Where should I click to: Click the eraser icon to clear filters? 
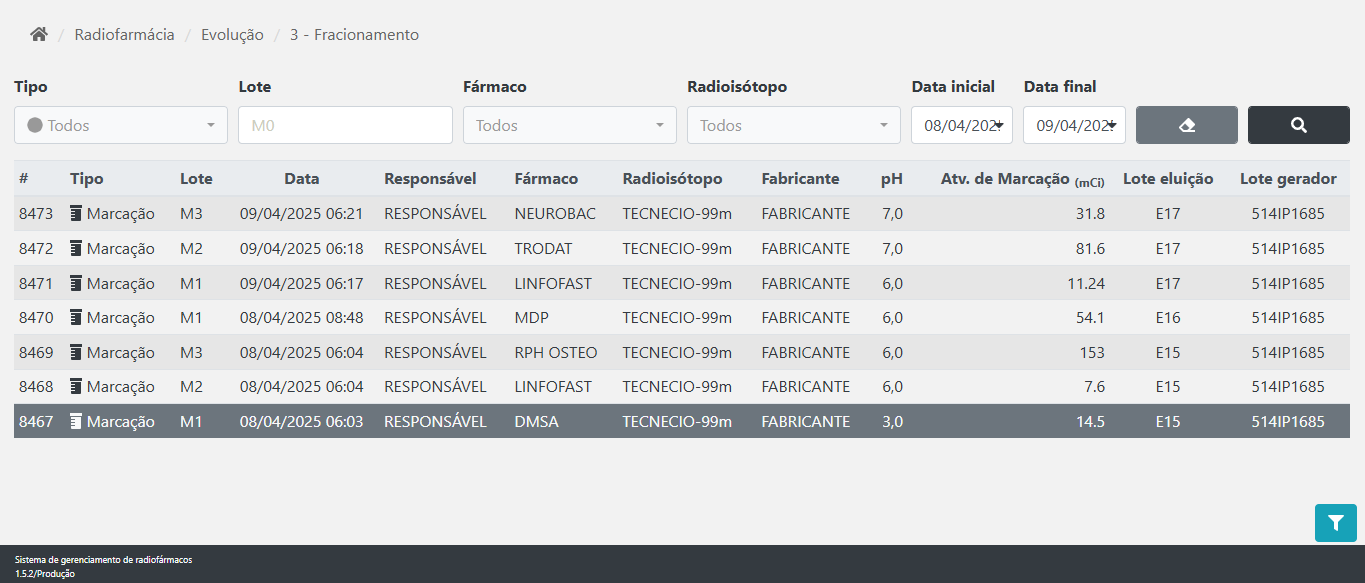click(x=1186, y=124)
